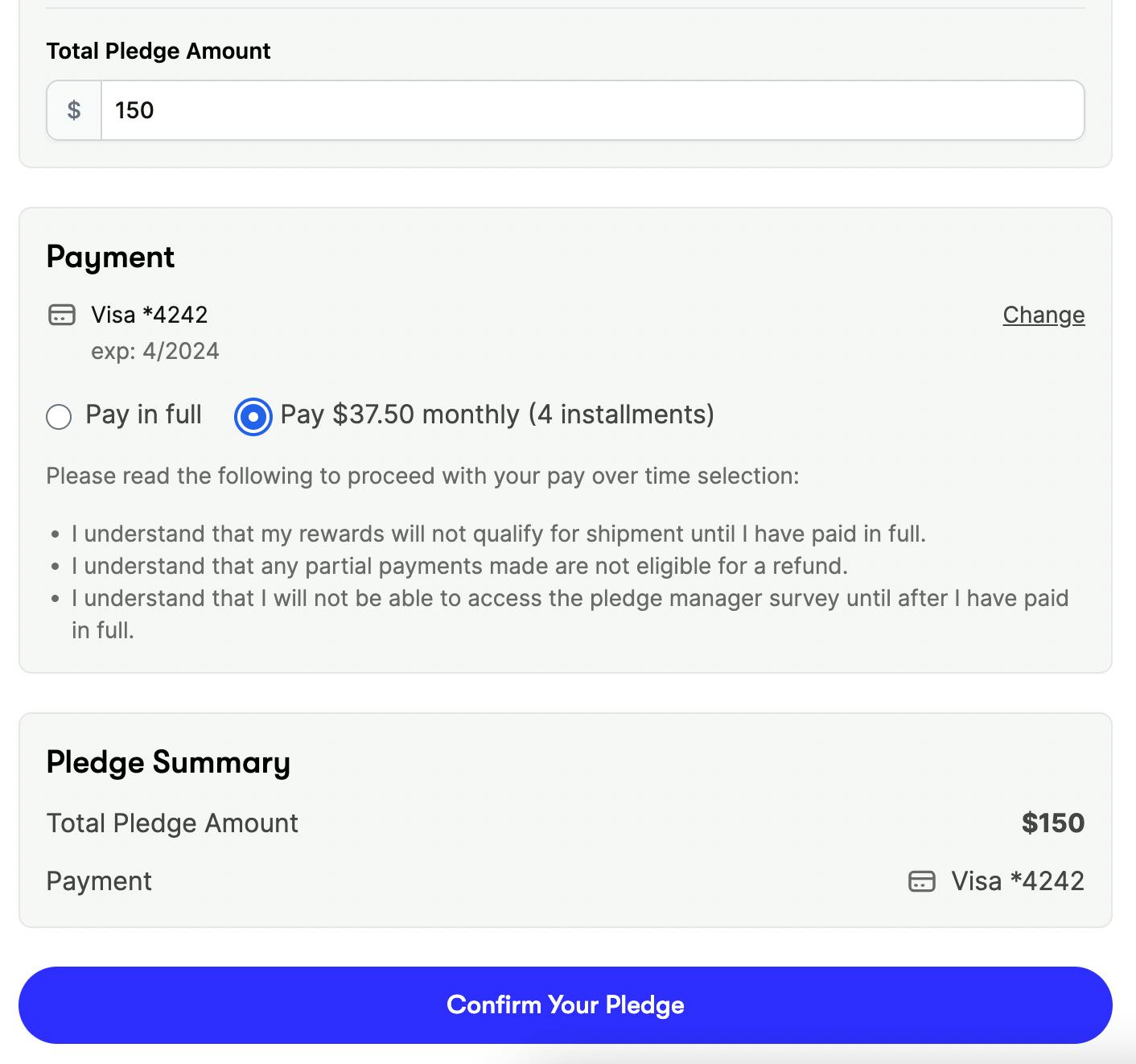Screen dimensions: 1136x1064
Task: Click the rewards shipment disclaimer bullet
Action: tap(498, 534)
